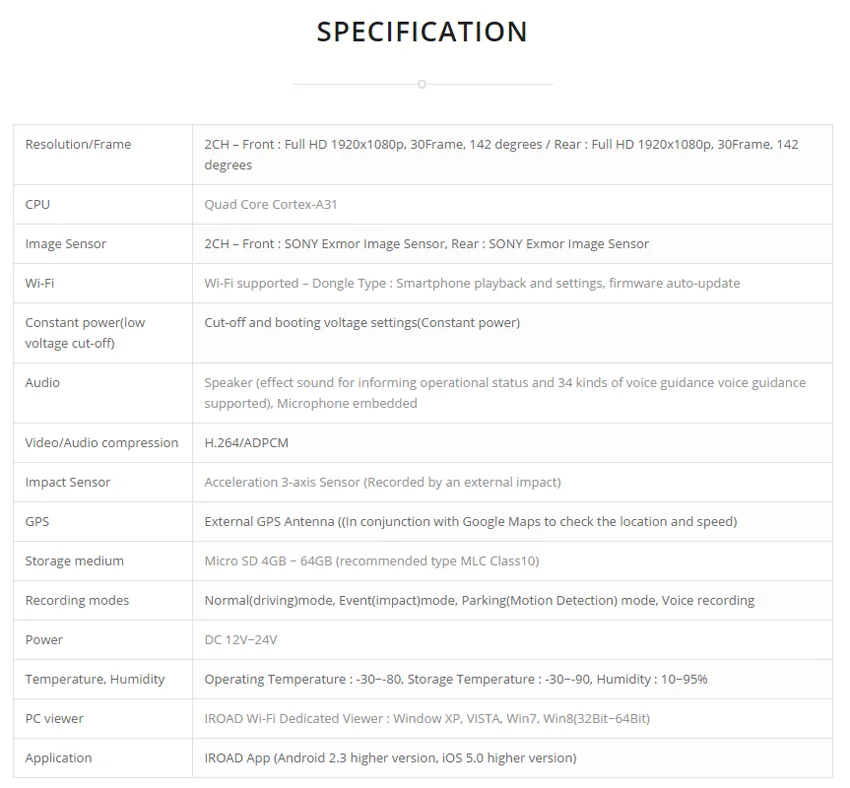The image size is (850, 788).
Task: Click the PC viewer row label
Action: [54, 719]
